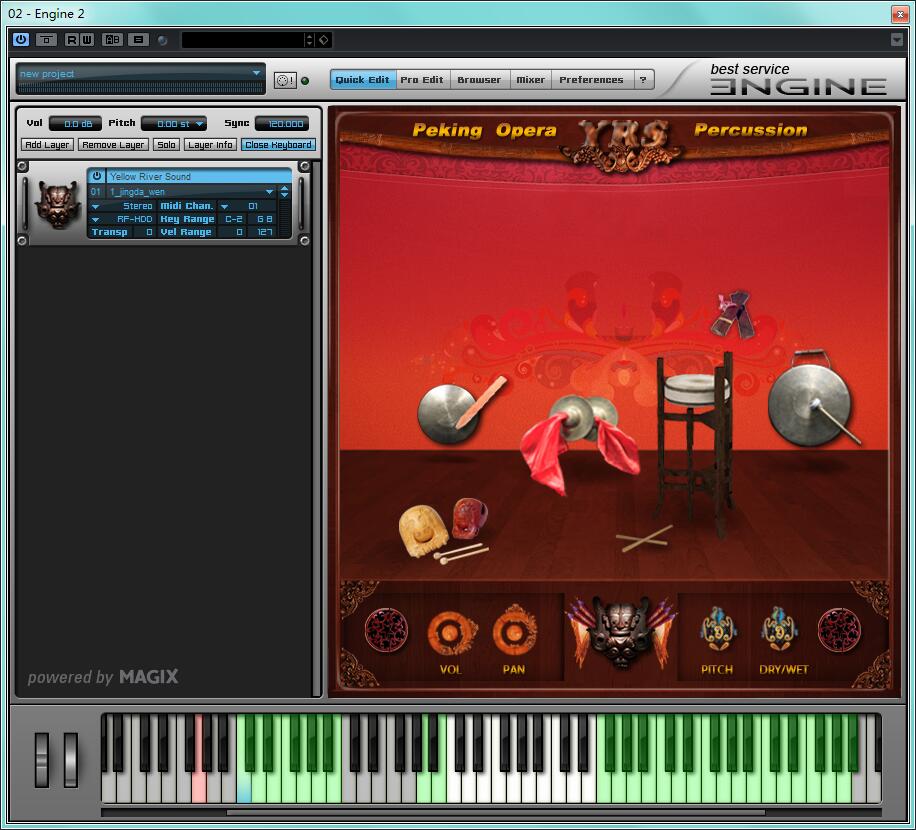Click the MIDI panic icon
Image resolution: width=916 pixels, height=830 pixels.
click(x=285, y=81)
